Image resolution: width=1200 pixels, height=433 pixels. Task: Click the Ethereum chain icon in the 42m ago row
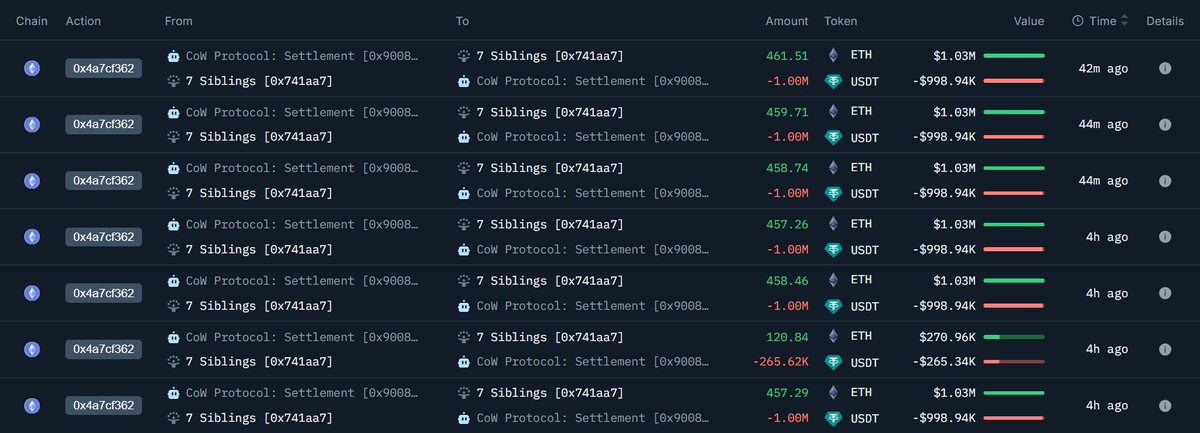click(32, 68)
